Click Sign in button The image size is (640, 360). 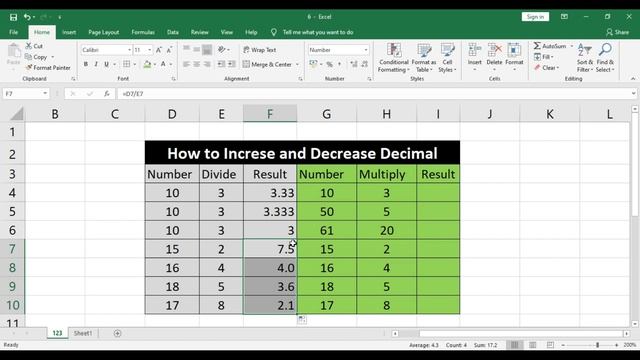pyautogui.click(x=535, y=17)
